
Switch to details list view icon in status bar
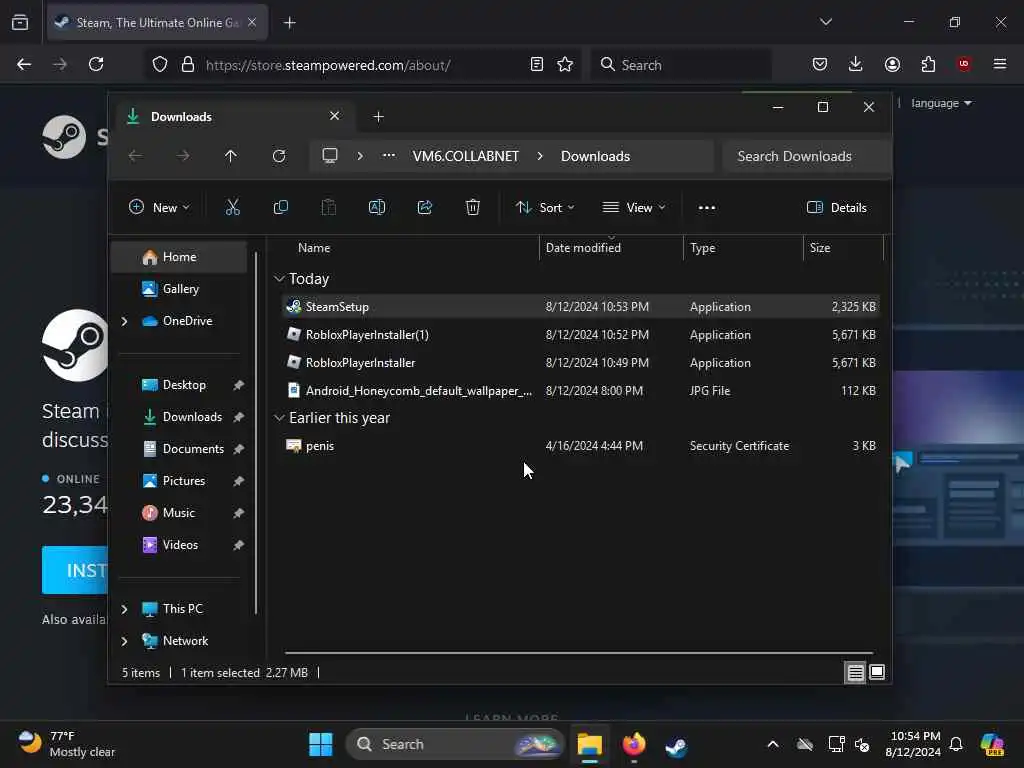855,672
